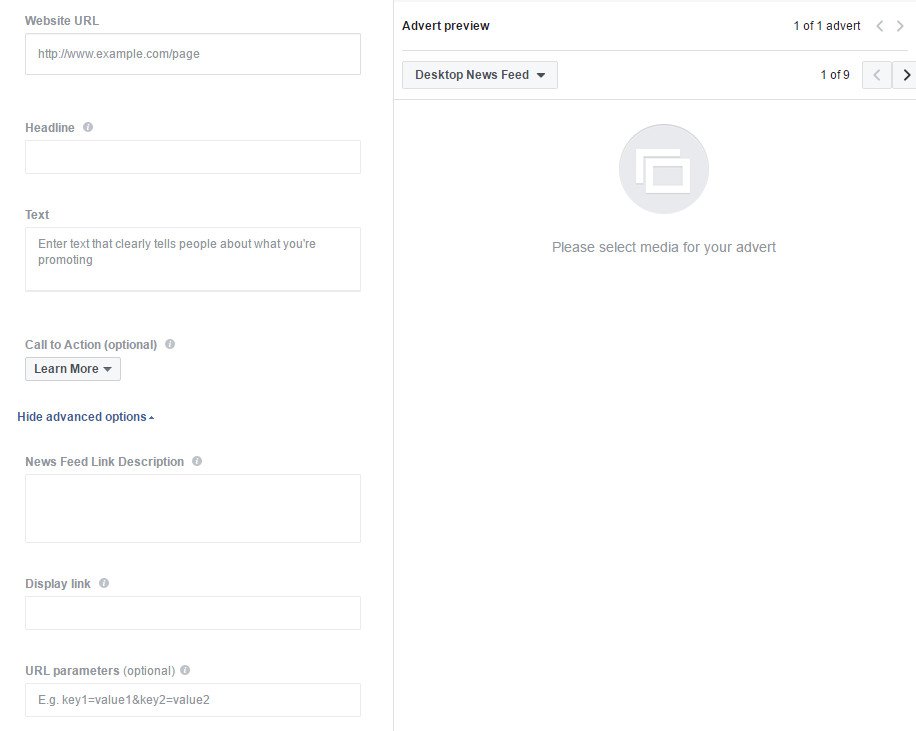This screenshot has height=731, width=916.
Task: Select the News Feed Link Description box
Action: 193,508
